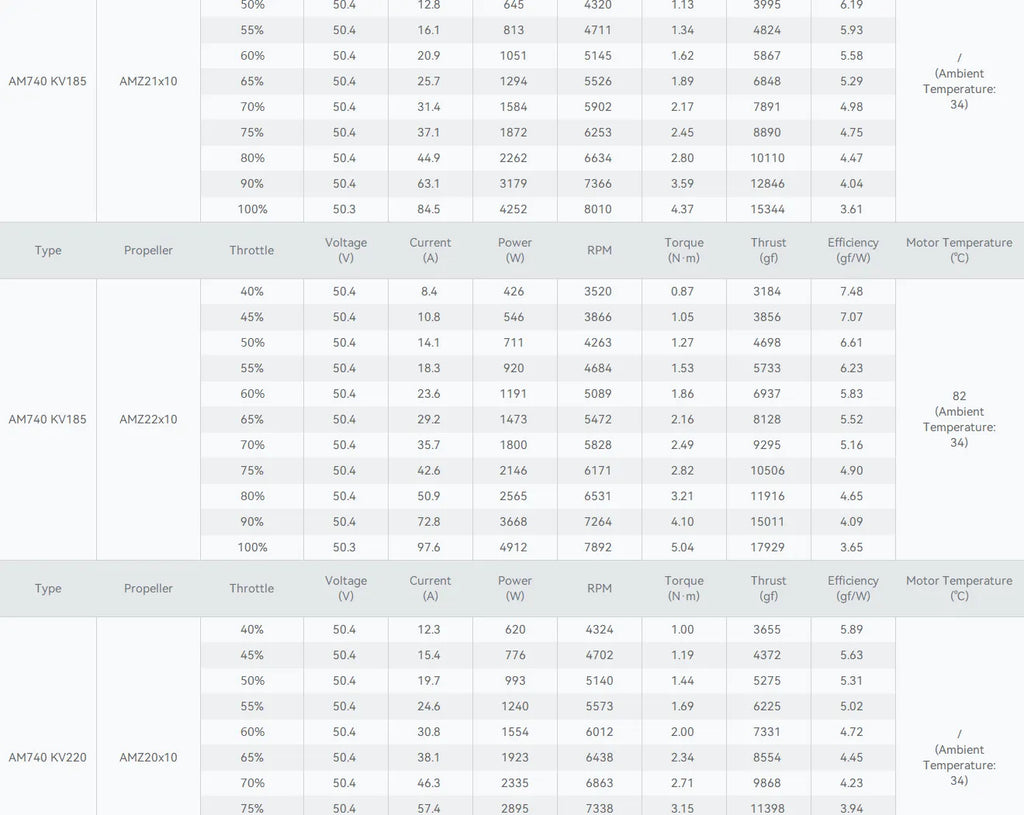1024x815 pixels.
Task: Select RPM value 4324 in KV220 table
Action: [600, 630]
